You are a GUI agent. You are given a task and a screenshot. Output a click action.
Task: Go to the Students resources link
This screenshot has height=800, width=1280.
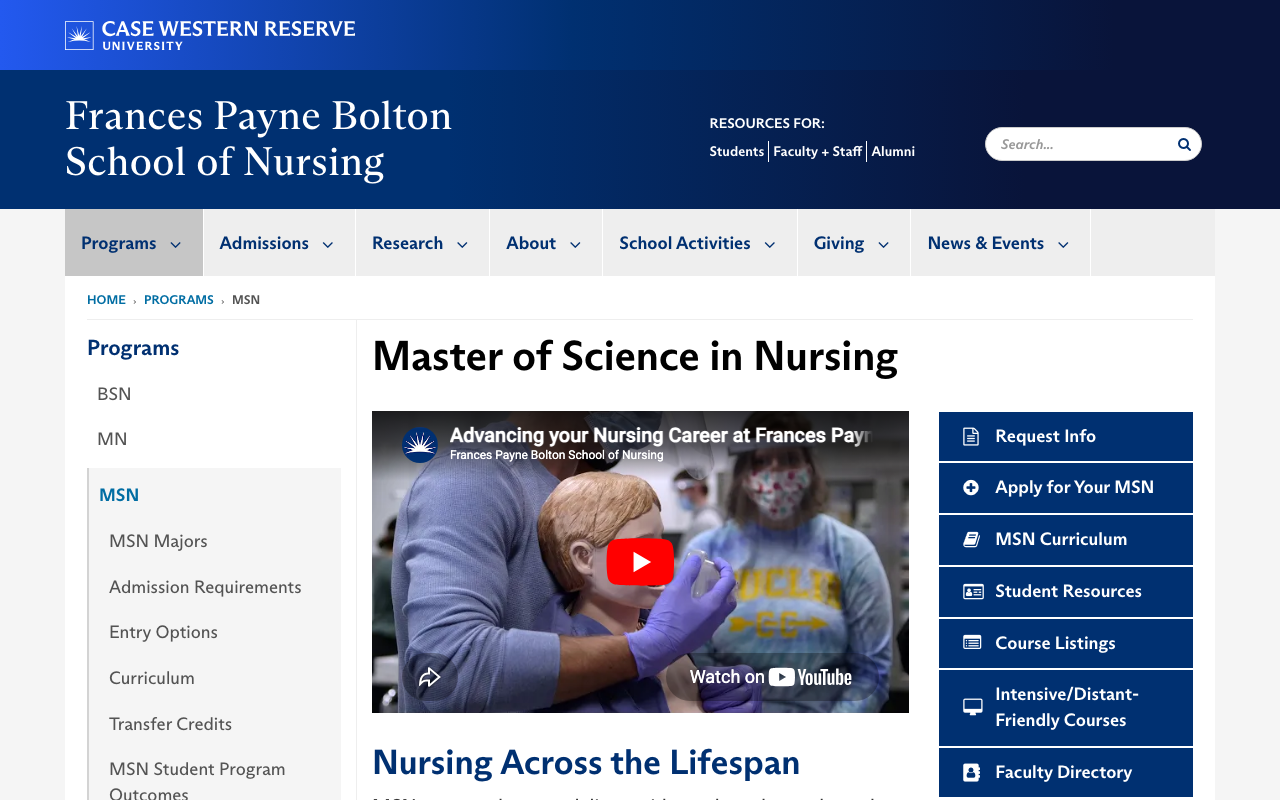[737, 151]
